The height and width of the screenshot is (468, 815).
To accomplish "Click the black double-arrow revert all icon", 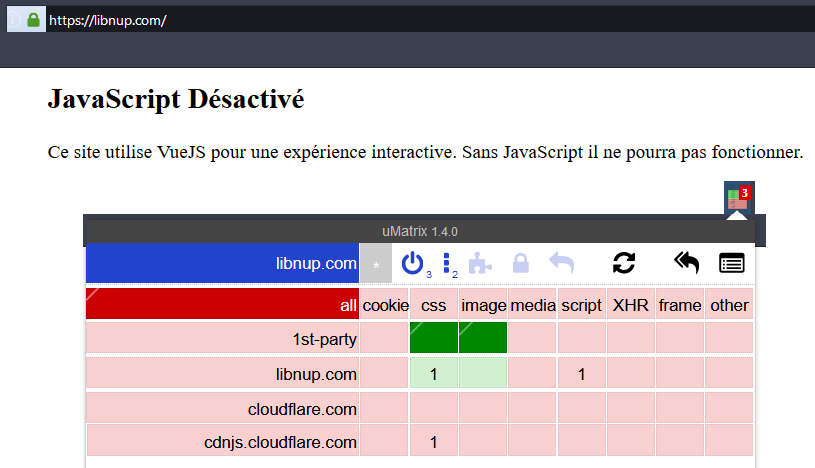I will [687, 263].
